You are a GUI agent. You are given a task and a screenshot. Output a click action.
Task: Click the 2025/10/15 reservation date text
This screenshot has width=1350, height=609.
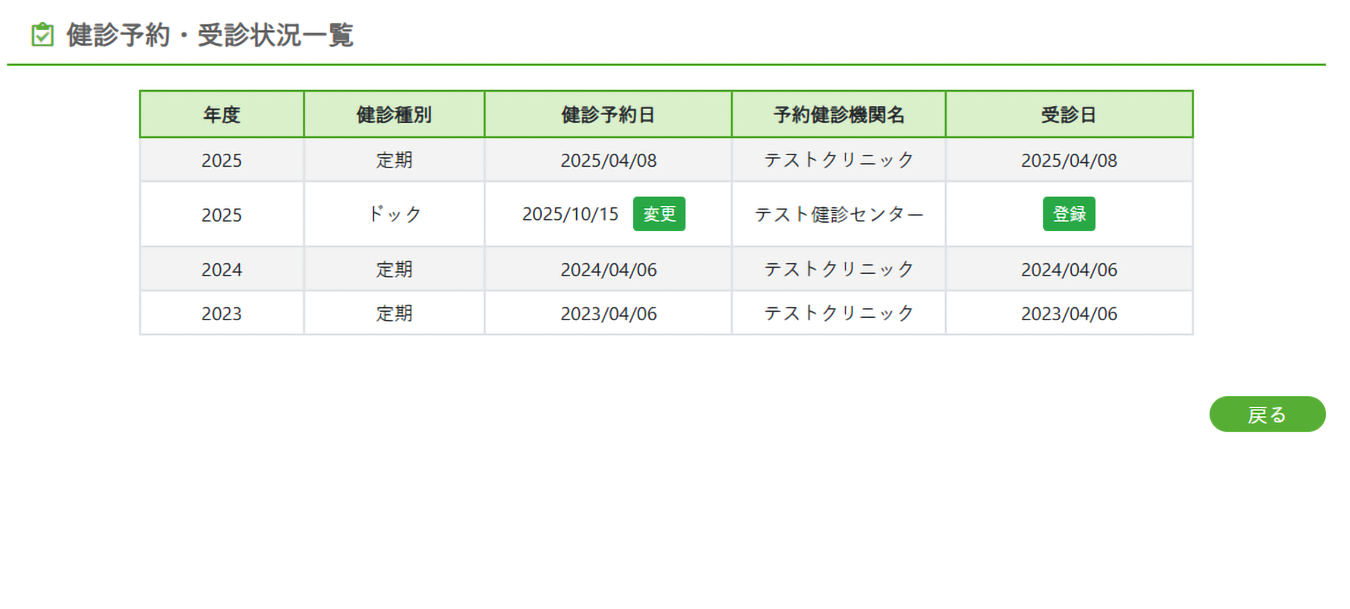point(571,215)
